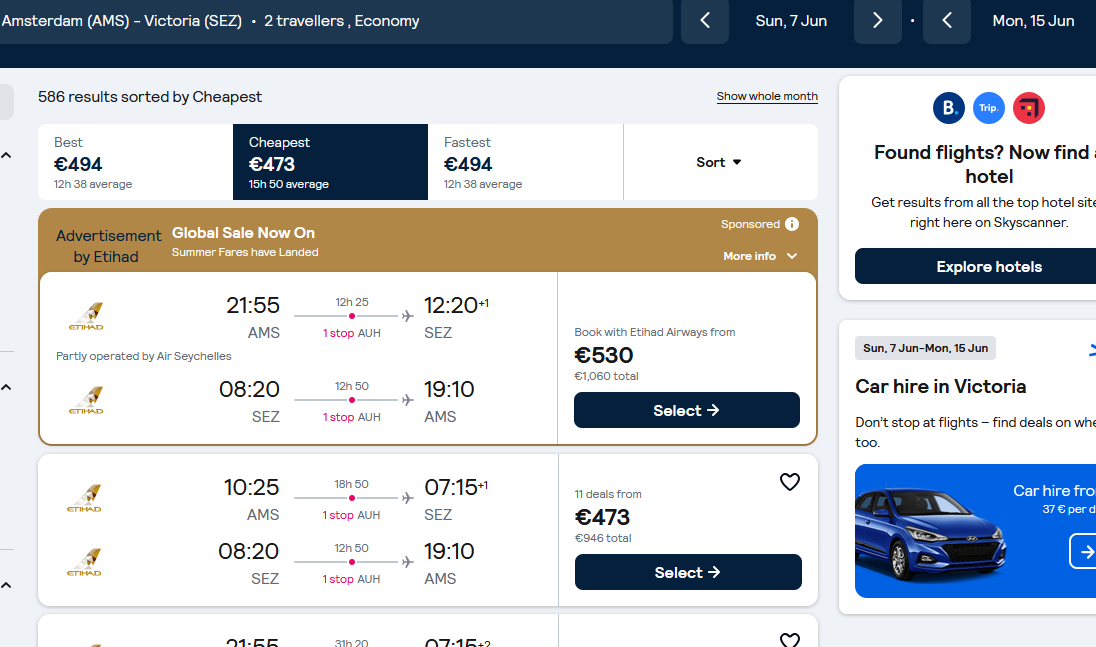
Task: Click the Explore hotels button
Action: (988, 266)
